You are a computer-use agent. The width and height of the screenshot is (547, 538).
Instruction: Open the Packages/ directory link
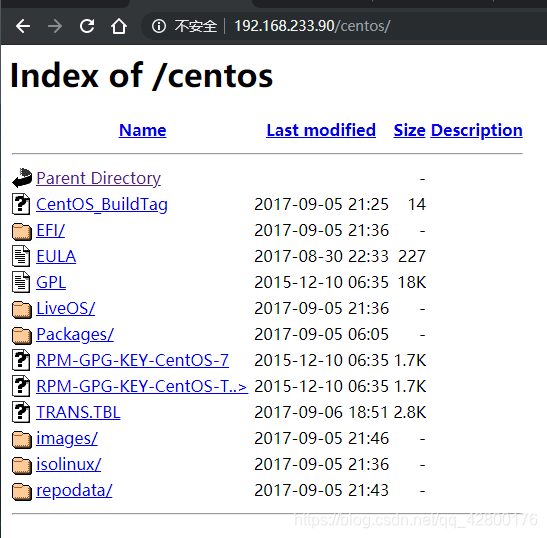[x=75, y=334]
